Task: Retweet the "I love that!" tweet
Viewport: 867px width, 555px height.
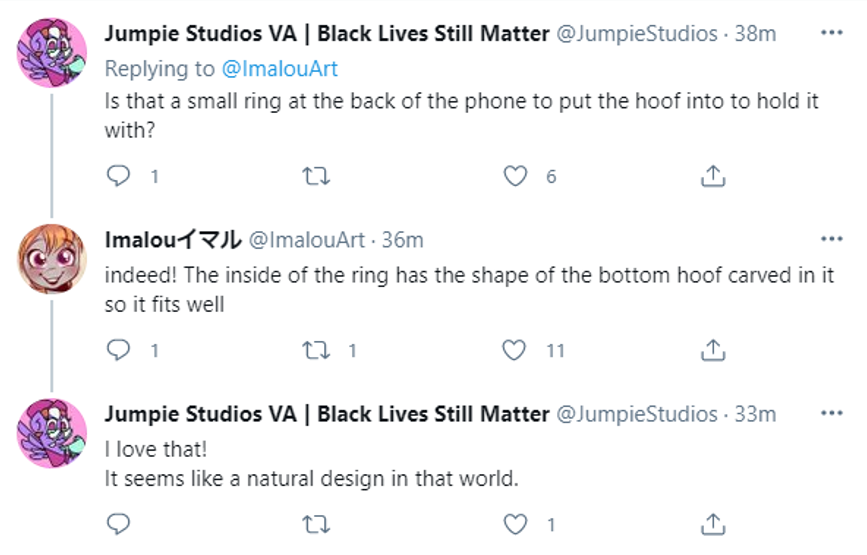Action: pos(316,524)
